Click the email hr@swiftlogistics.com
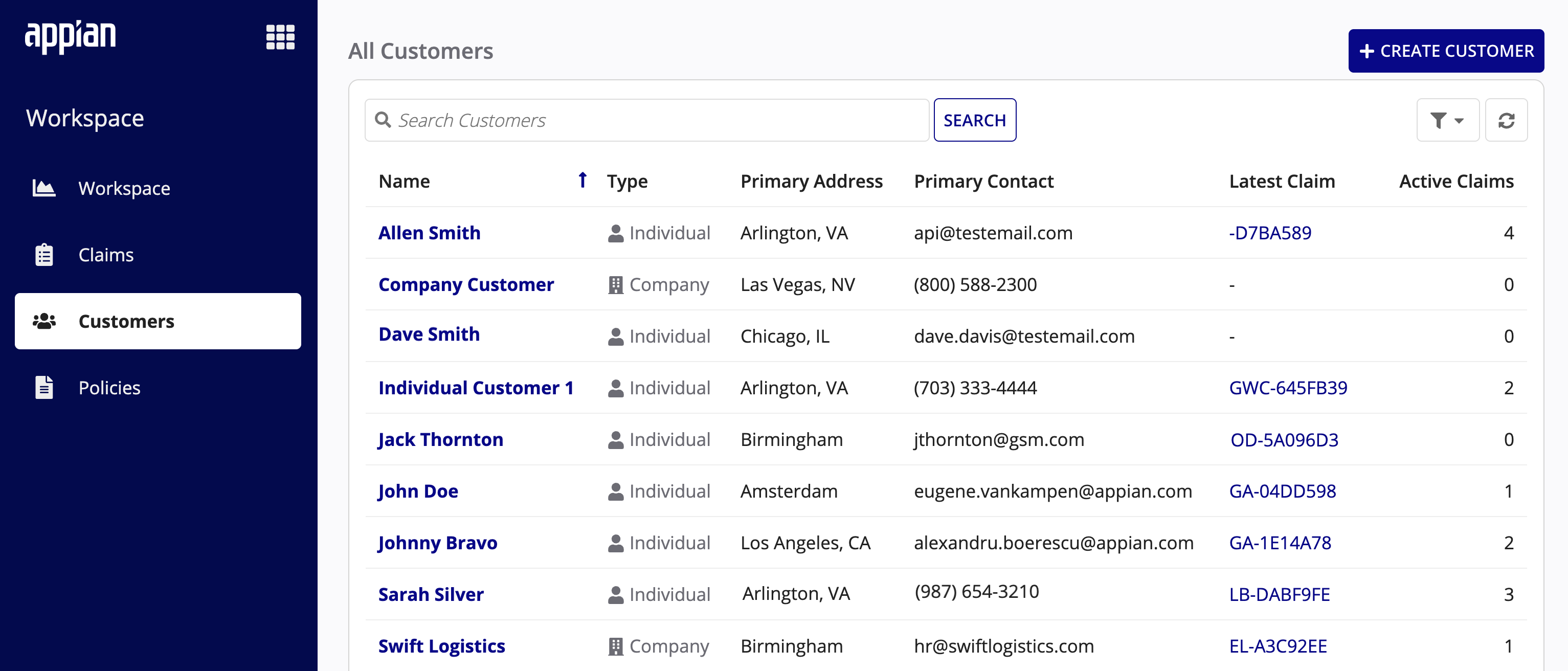The image size is (1568, 671). (1003, 645)
